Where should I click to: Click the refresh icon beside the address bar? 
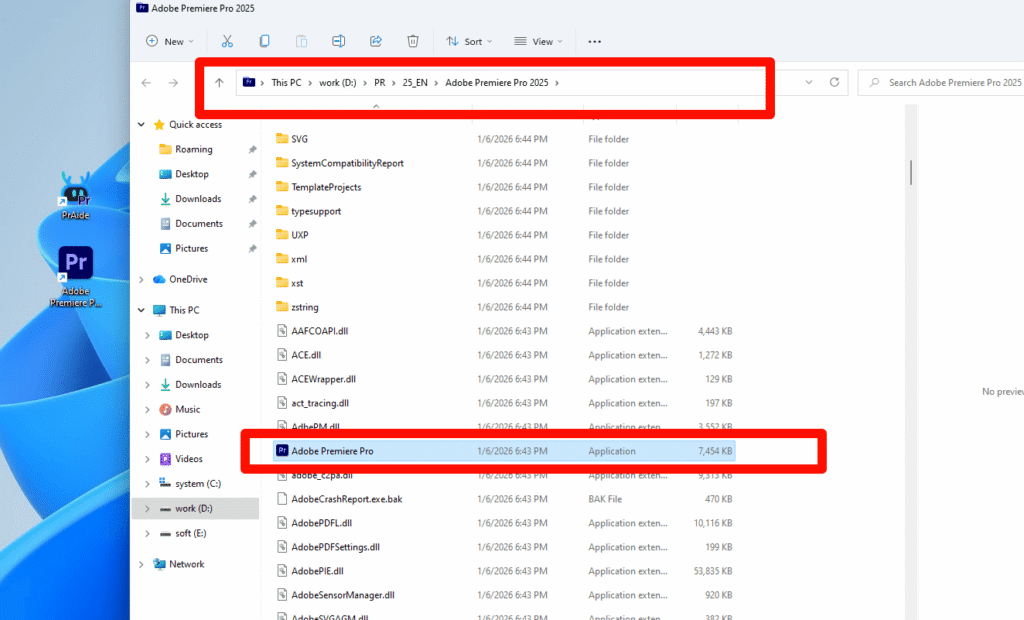pyautogui.click(x=834, y=83)
